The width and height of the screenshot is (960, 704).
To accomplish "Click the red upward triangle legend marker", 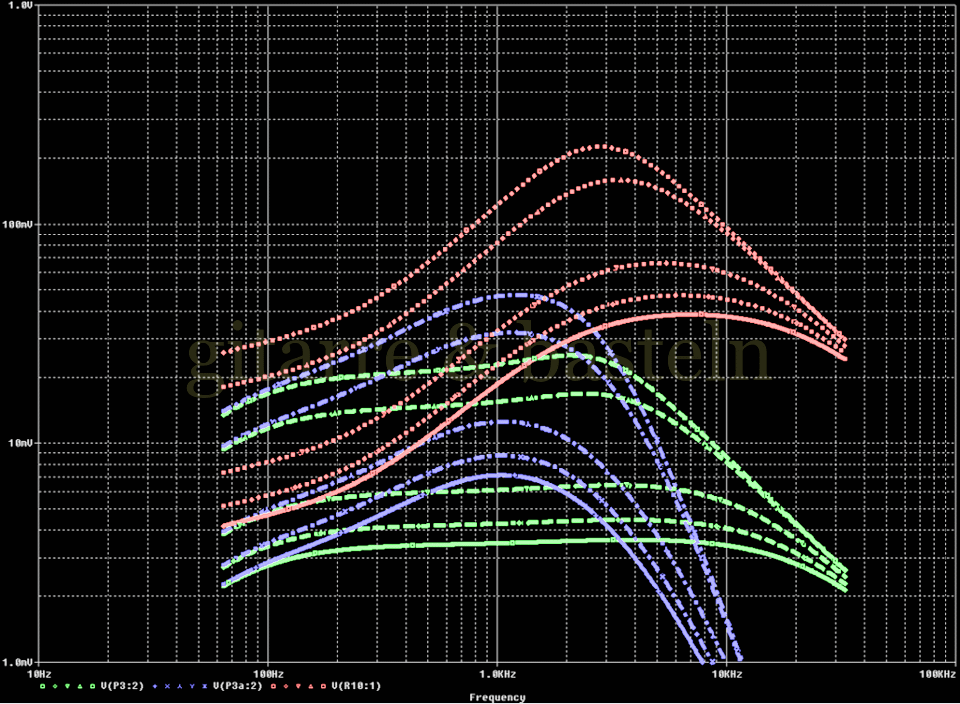I will tap(310, 686).
